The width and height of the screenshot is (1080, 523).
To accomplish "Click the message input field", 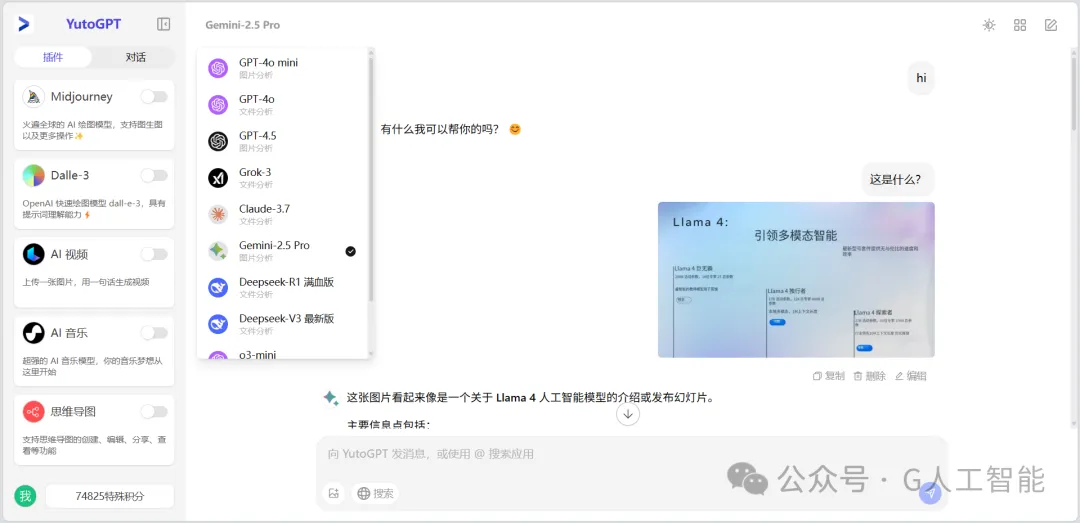I will coord(632,454).
